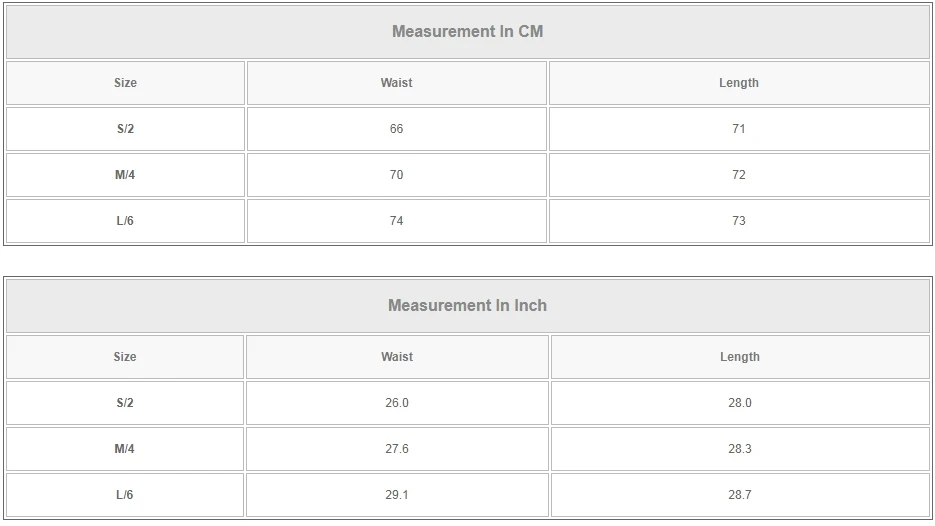Image resolution: width=935 pixels, height=526 pixels.
Task: Select the Waist header in CM table
Action: (x=396, y=83)
